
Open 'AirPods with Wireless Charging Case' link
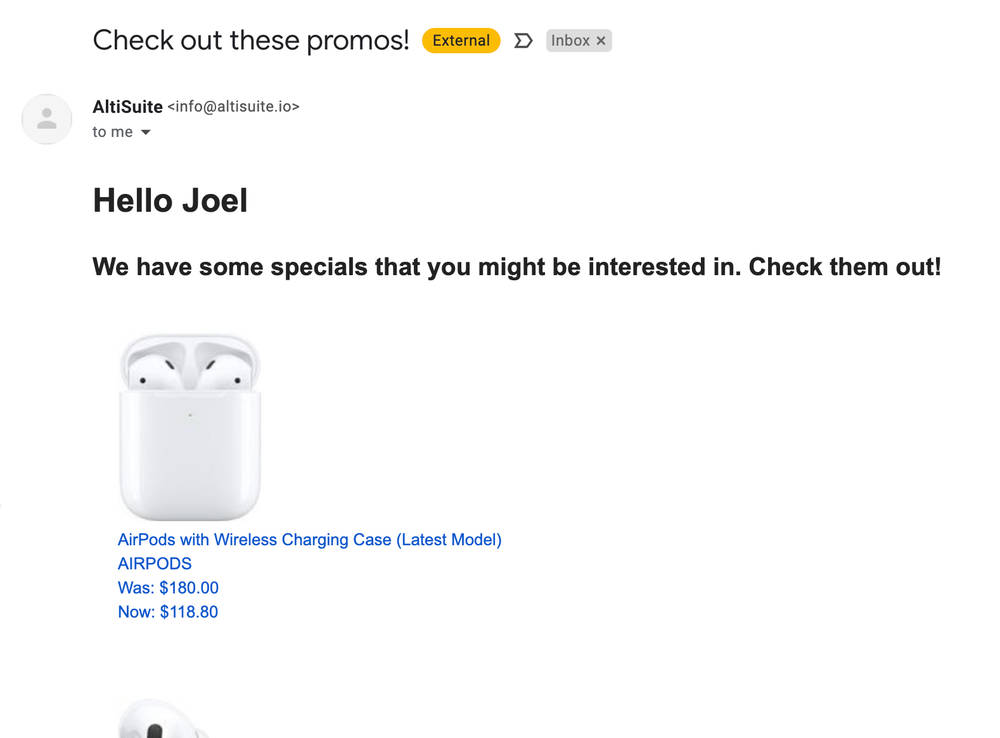[309, 540]
